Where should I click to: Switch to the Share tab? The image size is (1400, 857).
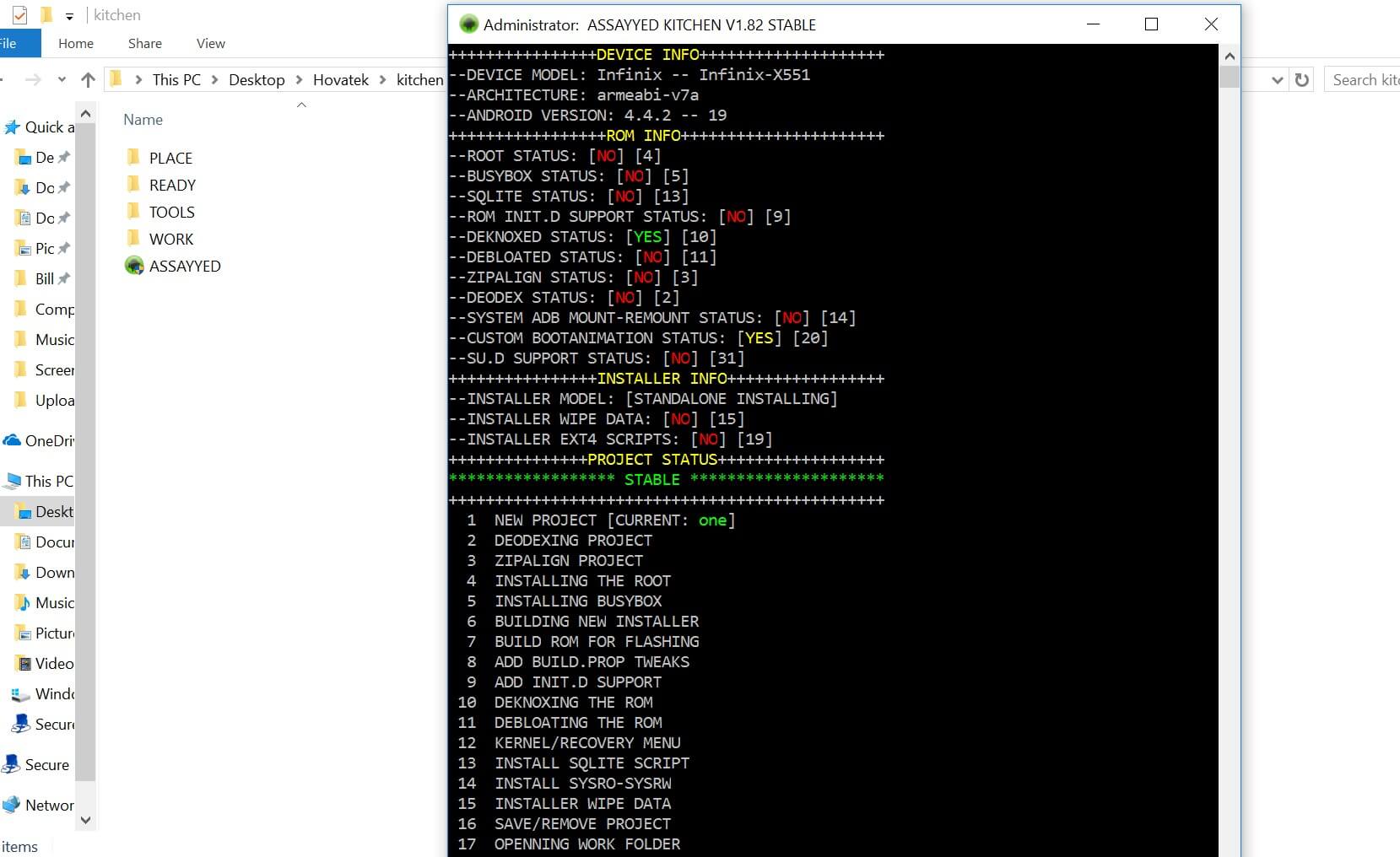click(x=144, y=43)
